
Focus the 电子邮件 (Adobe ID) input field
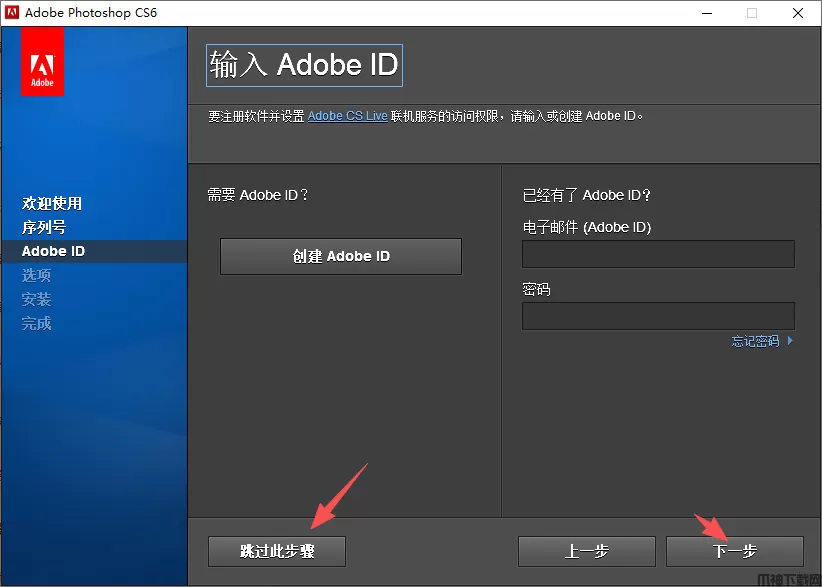[x=658, y=254]
